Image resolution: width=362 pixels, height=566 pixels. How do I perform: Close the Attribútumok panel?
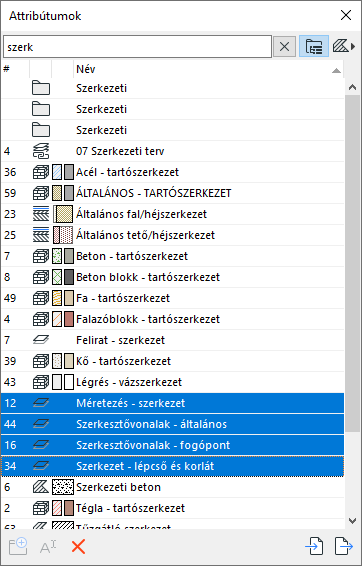pyautogui.click(x=346, y=15)
